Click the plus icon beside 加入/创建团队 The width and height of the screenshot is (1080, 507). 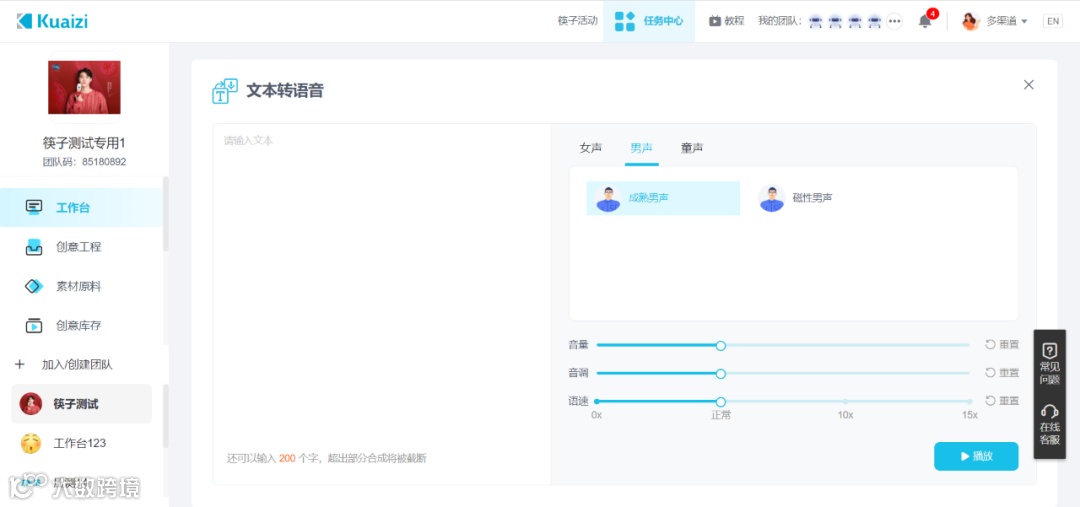point(19,364)
